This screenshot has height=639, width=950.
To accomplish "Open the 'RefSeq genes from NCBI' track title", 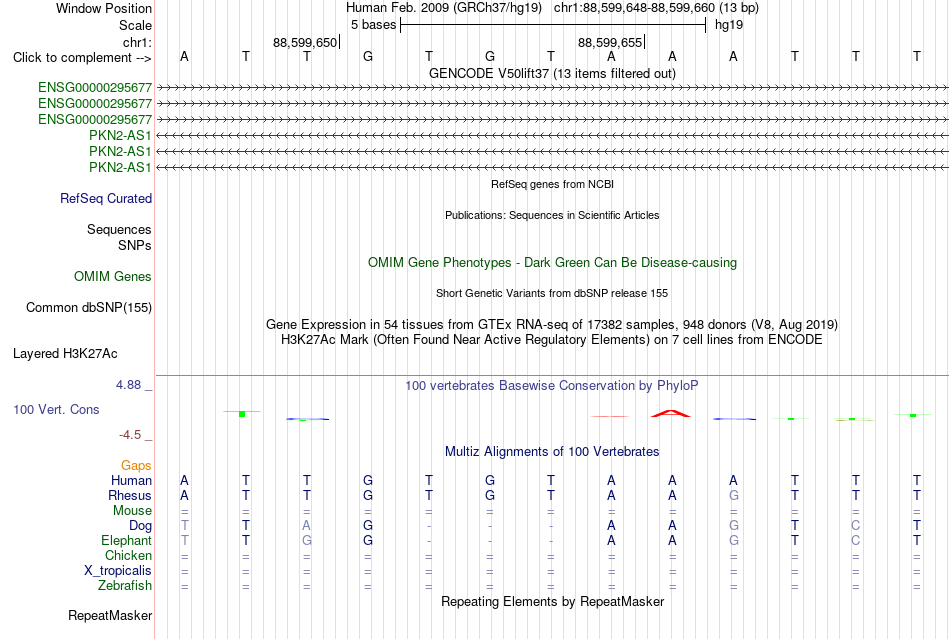I will (x=552, y=184).
